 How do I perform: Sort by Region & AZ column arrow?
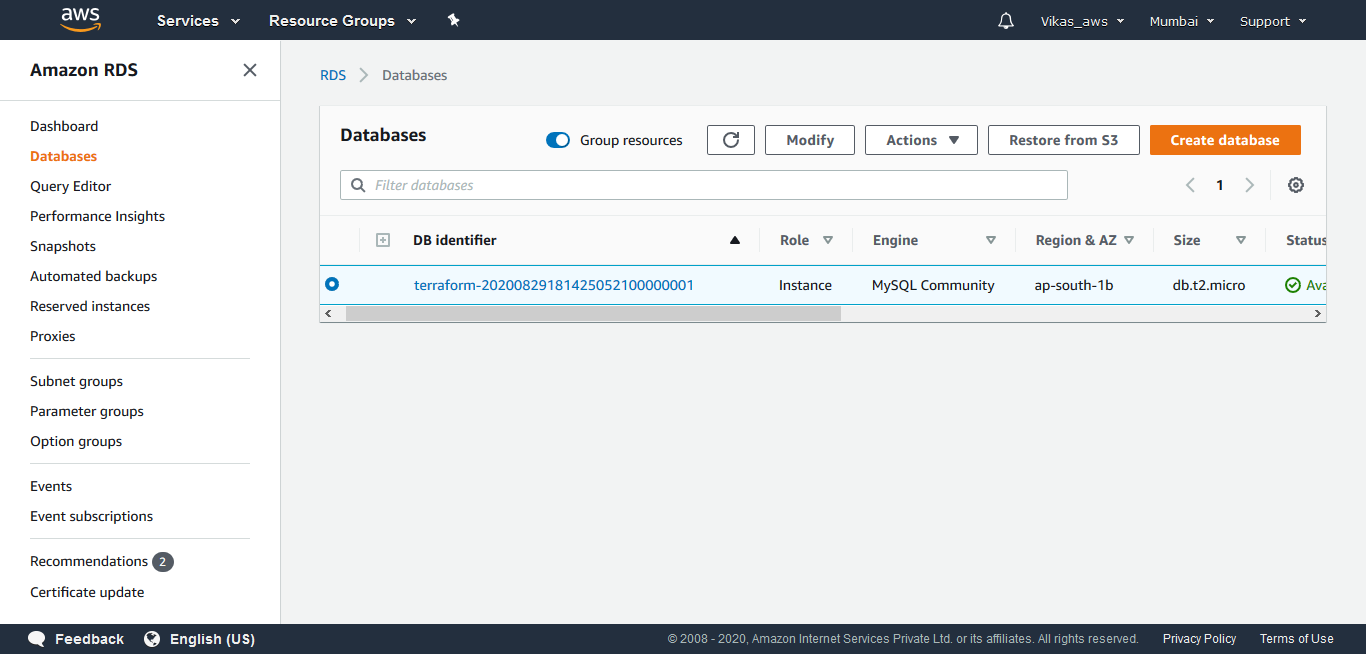1129,240
